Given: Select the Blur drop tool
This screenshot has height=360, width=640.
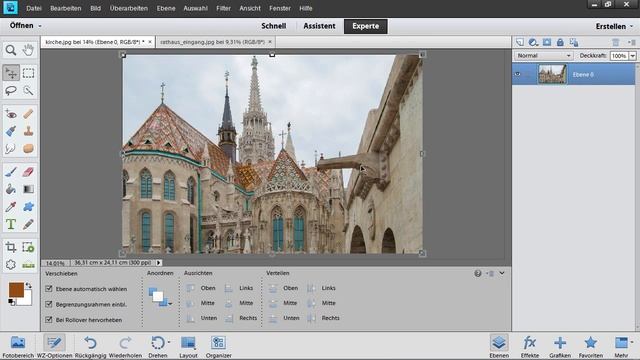Looking at the screenshot, I should 11,149.
